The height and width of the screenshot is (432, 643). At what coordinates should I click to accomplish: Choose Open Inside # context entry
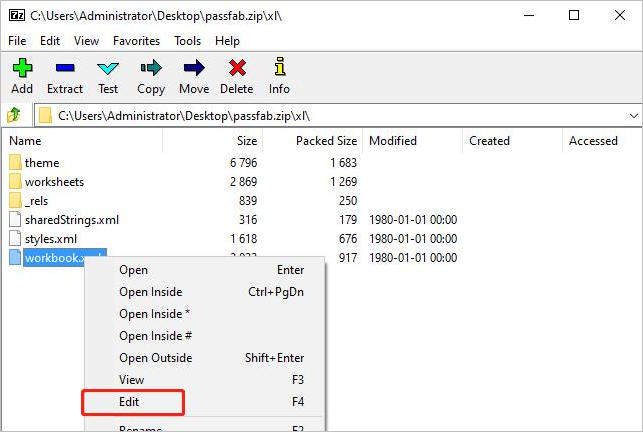point(205,336)
